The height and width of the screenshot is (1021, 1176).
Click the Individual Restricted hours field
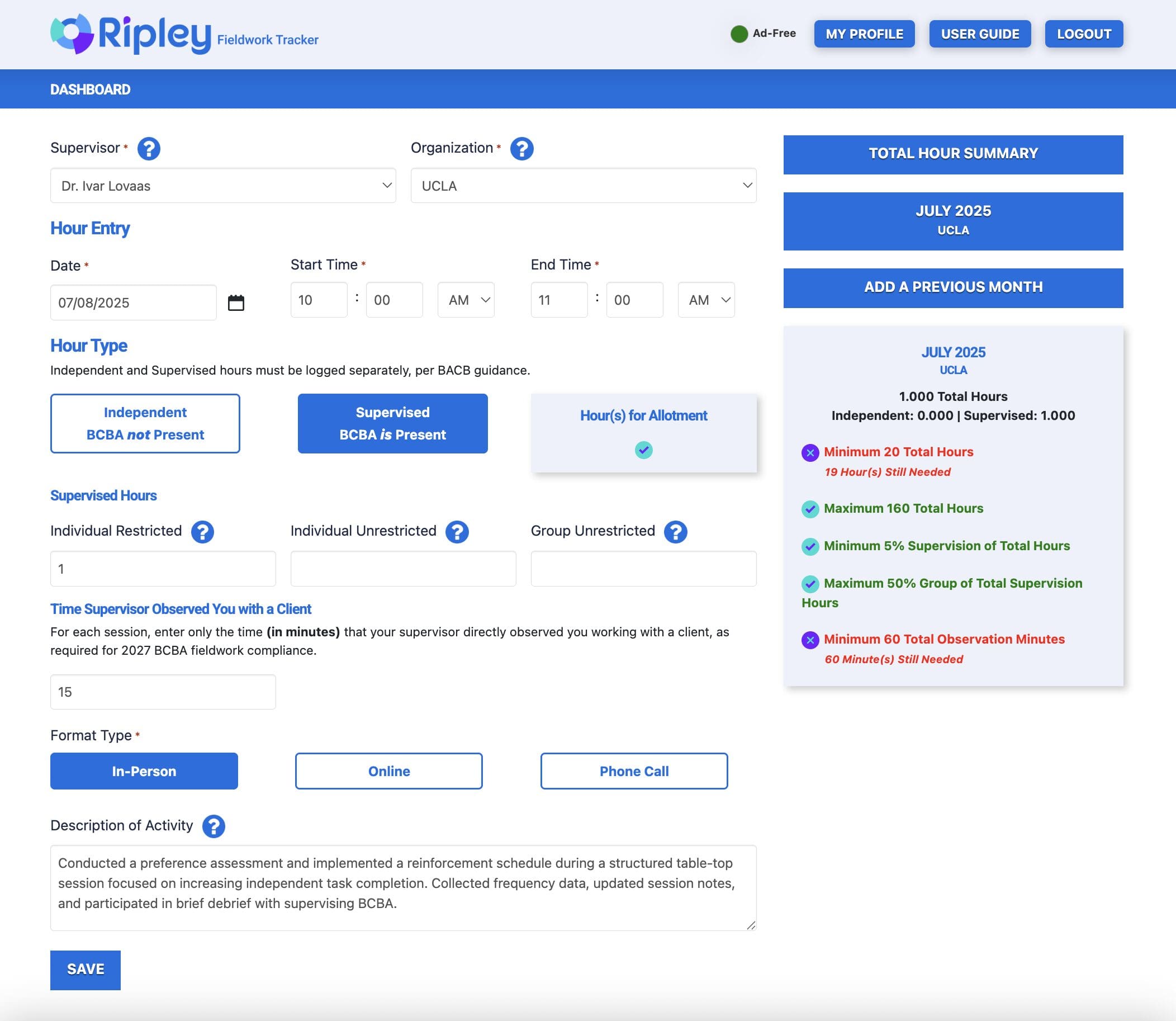tap(163, 569)
